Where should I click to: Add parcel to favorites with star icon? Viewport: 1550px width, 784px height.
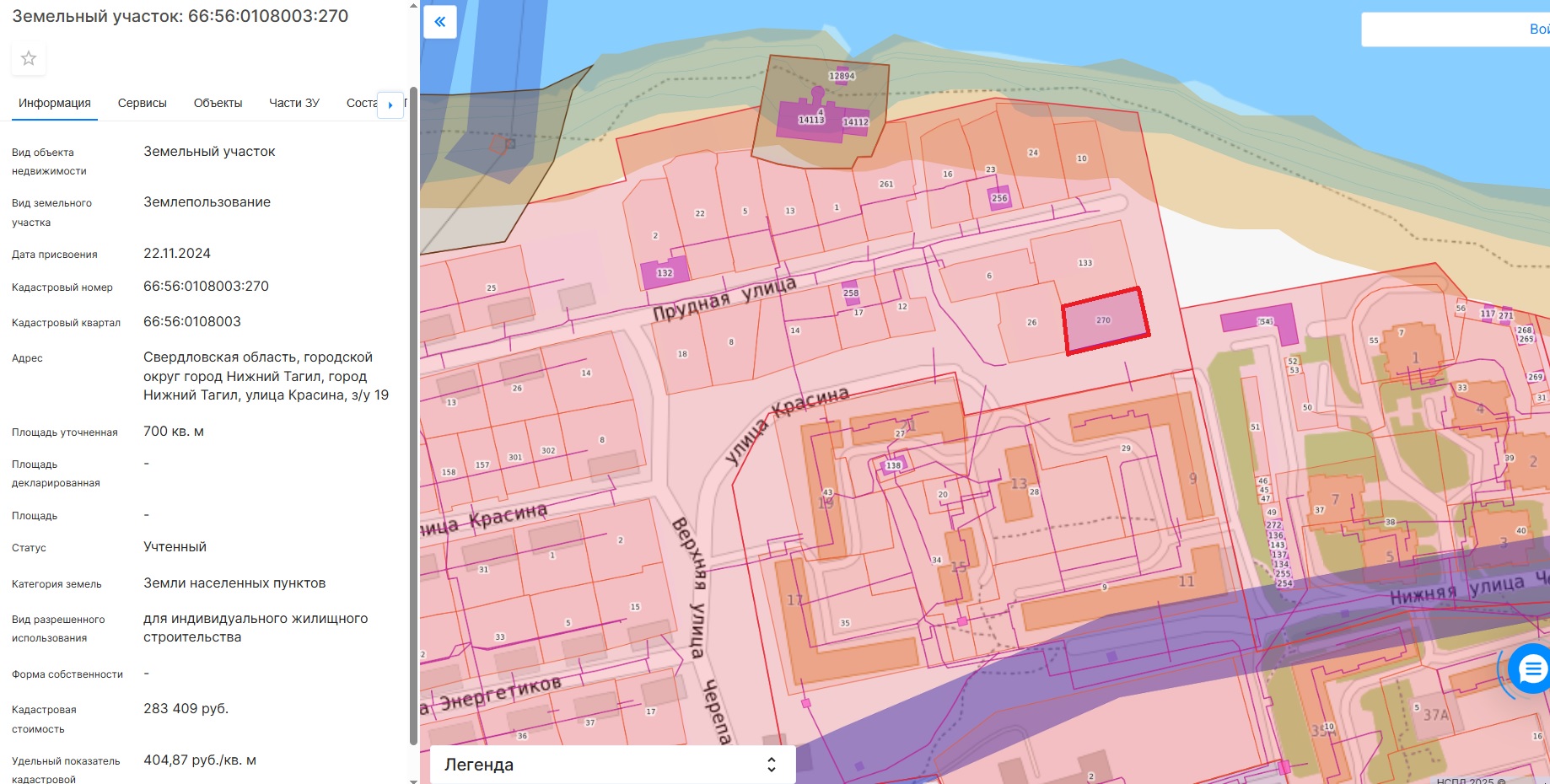coord(29,58)
